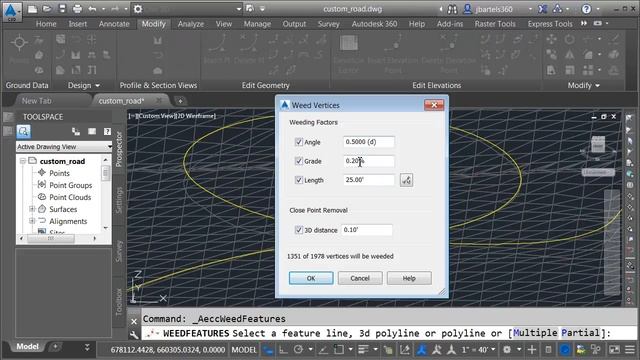
Task: Toggle polar tracking in status bar
Action: point(298,349)
